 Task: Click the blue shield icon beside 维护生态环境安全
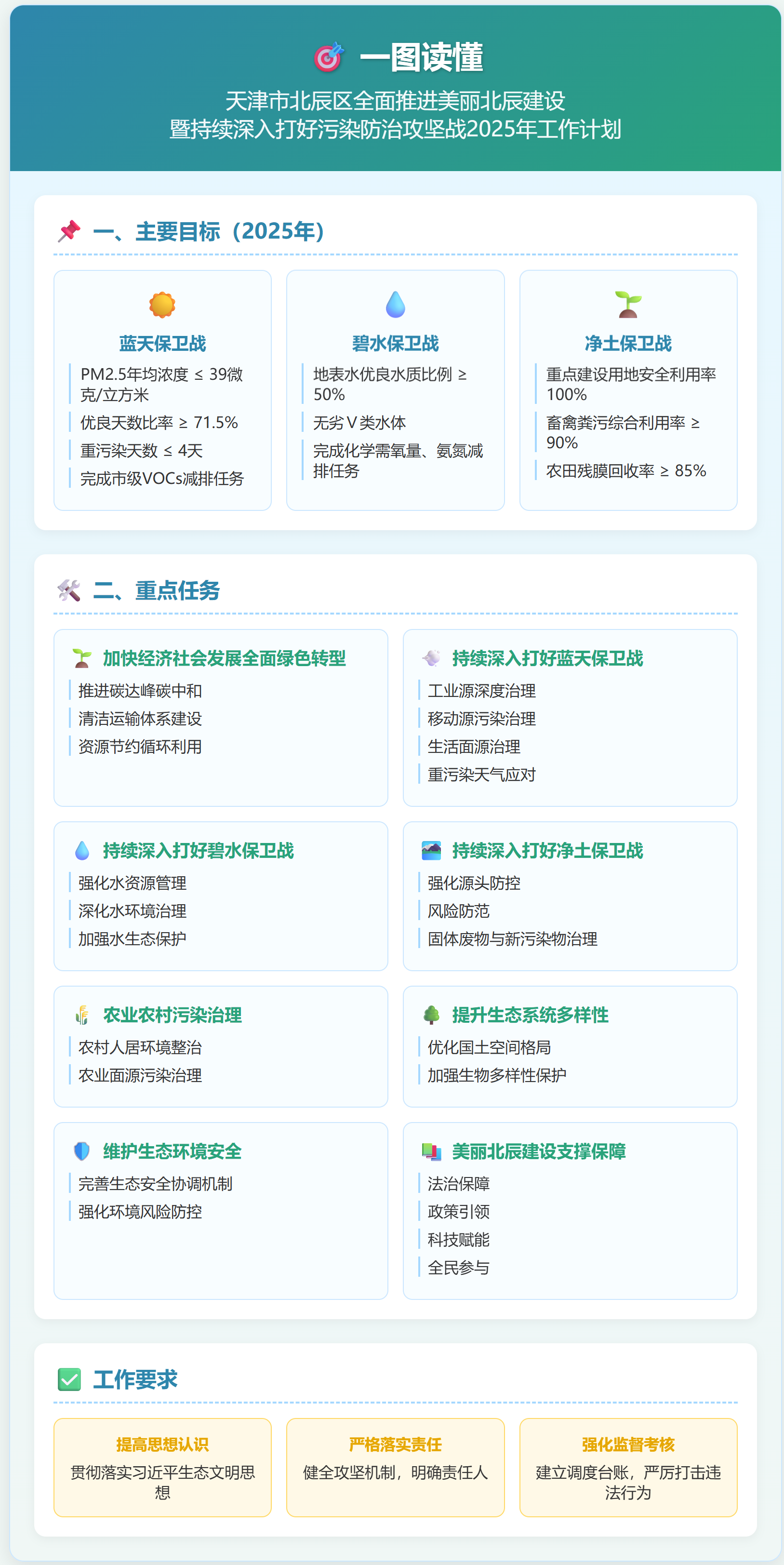[82, 1151]
